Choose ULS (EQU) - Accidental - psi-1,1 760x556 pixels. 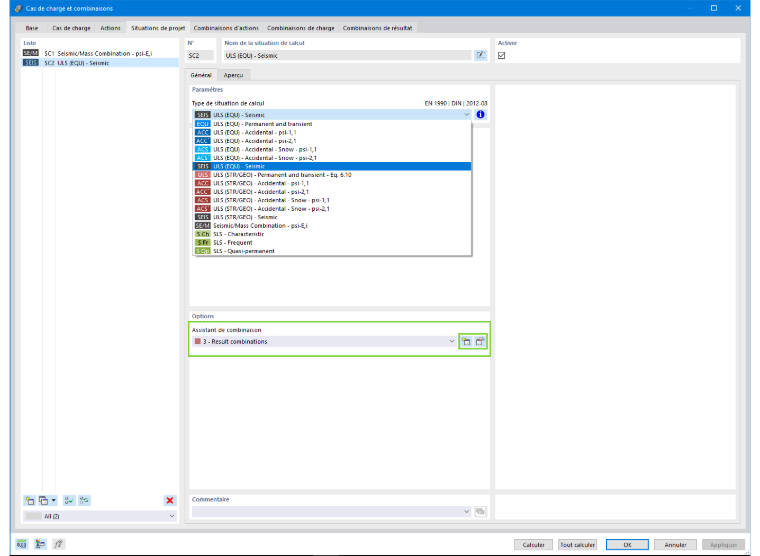pos(332,132)
